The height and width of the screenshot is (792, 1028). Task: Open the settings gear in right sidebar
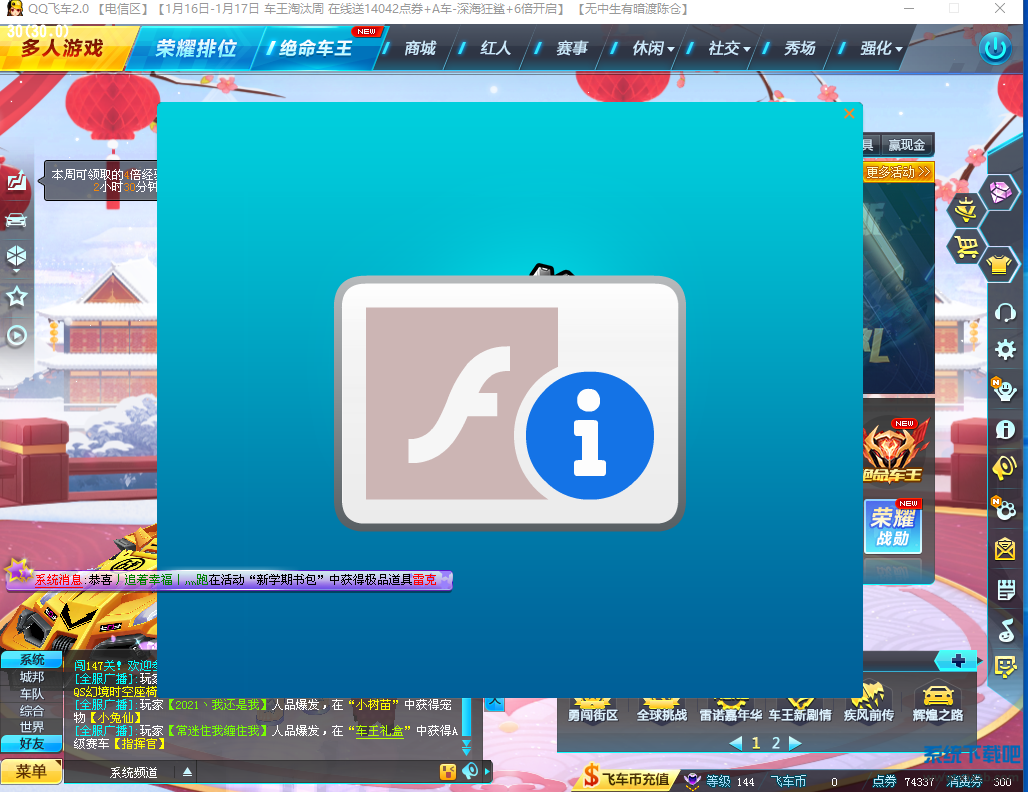click(x=1005, y=350)
